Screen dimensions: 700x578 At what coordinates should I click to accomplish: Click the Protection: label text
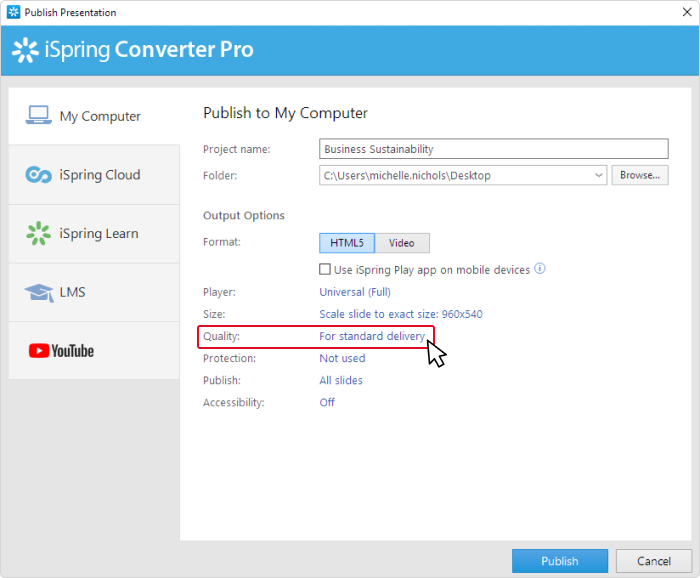pos(229,358)
